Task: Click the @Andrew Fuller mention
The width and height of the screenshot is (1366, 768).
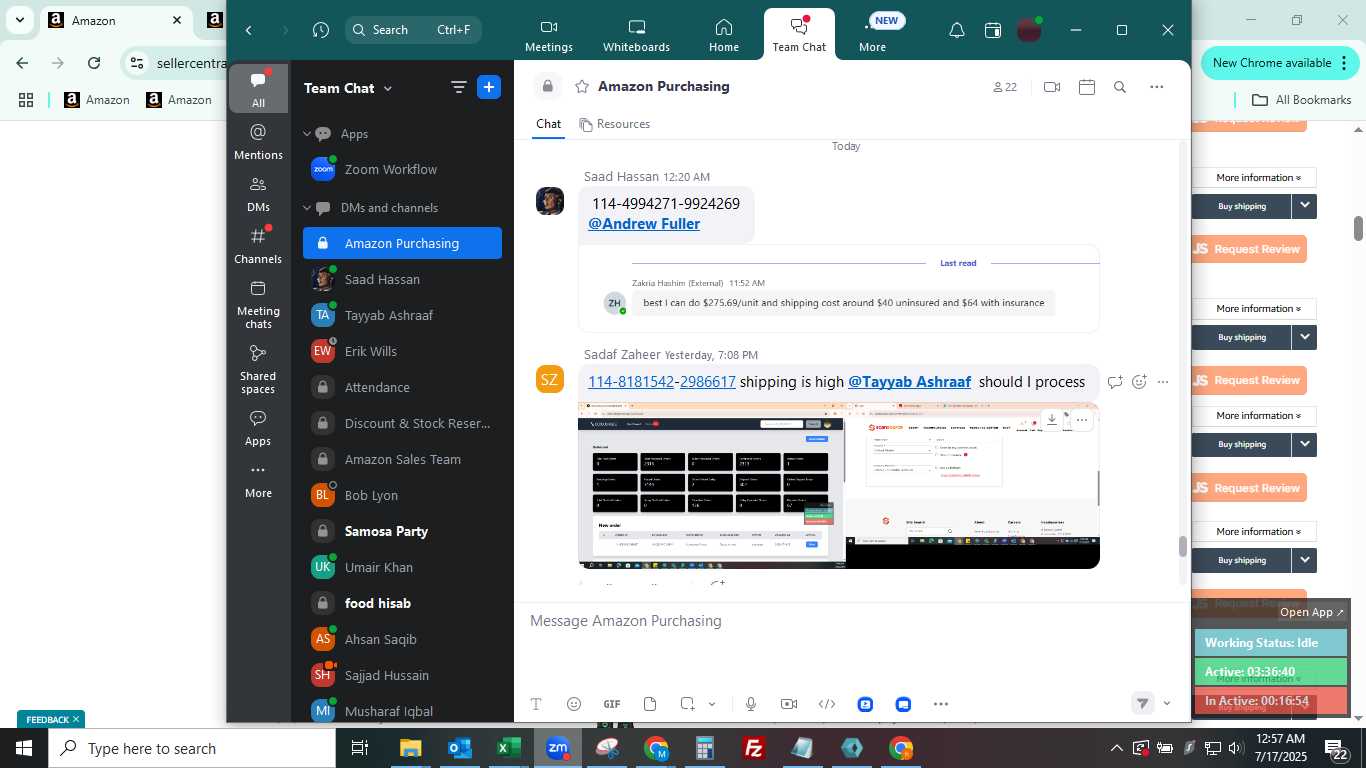Action: (x=644, y=224)
